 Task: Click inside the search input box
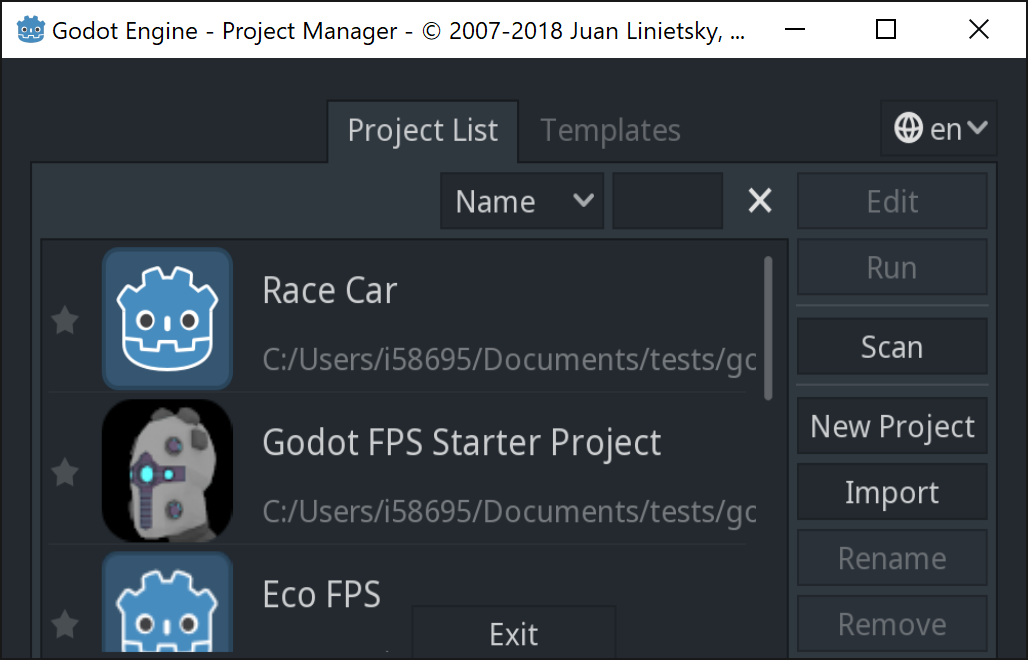667,200
